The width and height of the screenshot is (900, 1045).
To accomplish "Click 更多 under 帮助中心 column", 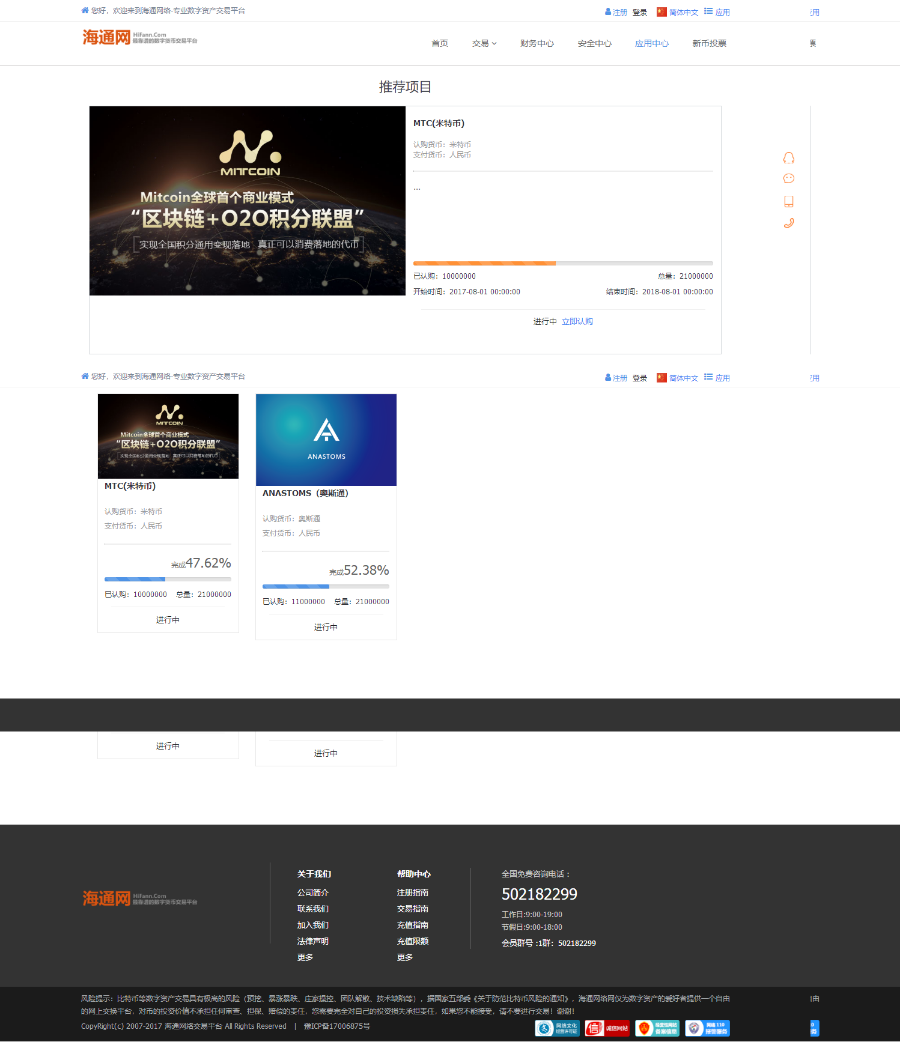I will pyautogui.click(x=405, y=958).
